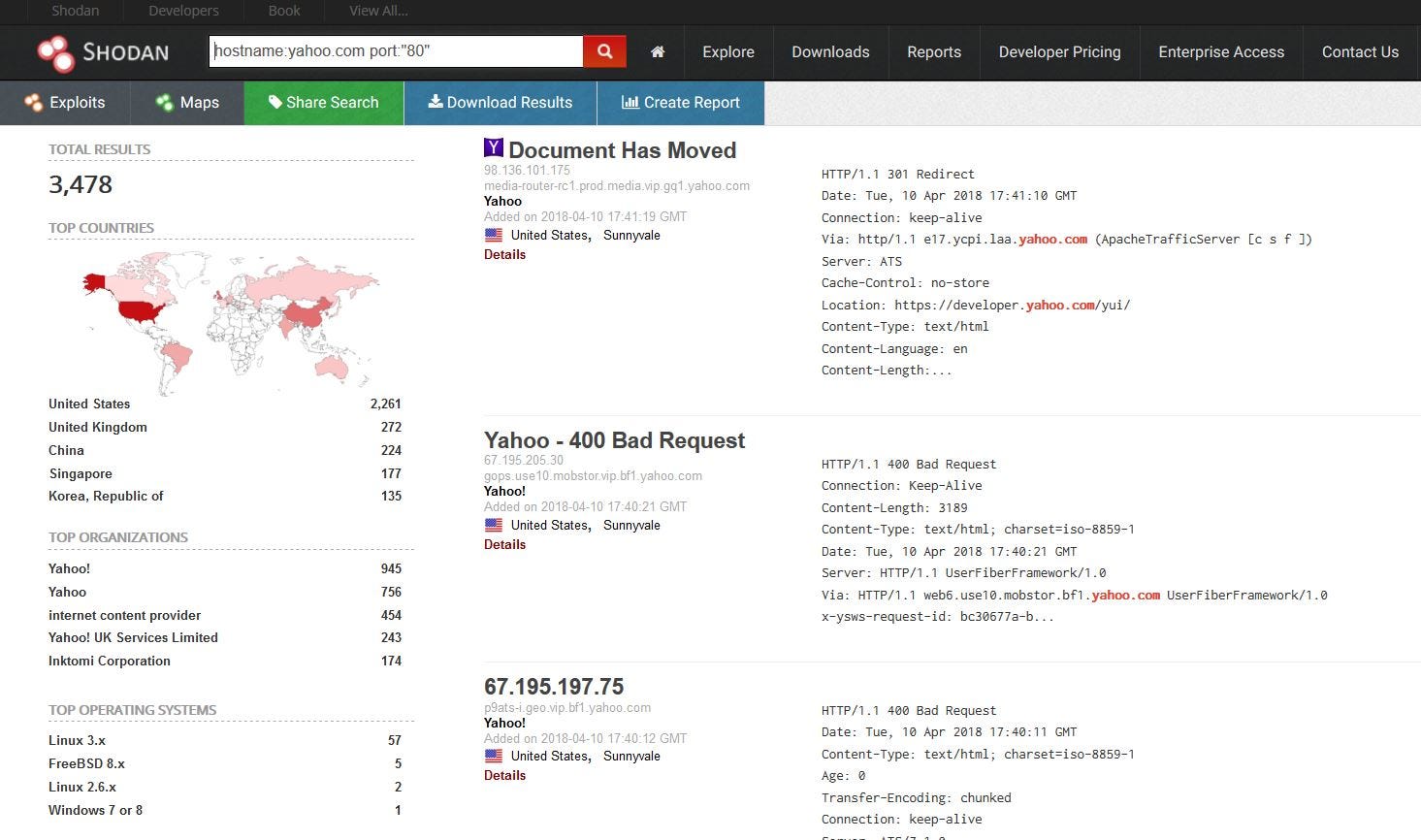
Task: Filter by FreeBSD 8.x operating system
Action: pos(86,763)
